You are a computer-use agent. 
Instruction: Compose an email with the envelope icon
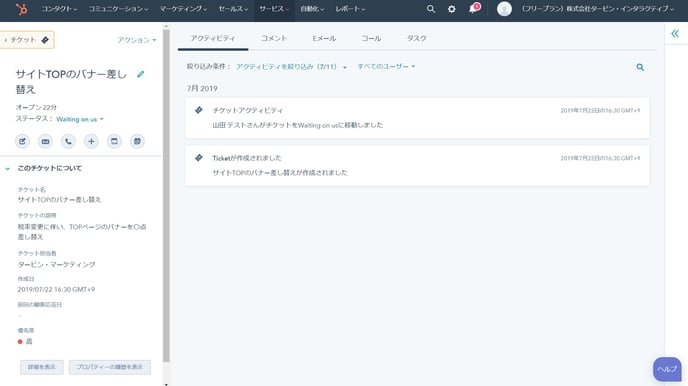[45, 141]
